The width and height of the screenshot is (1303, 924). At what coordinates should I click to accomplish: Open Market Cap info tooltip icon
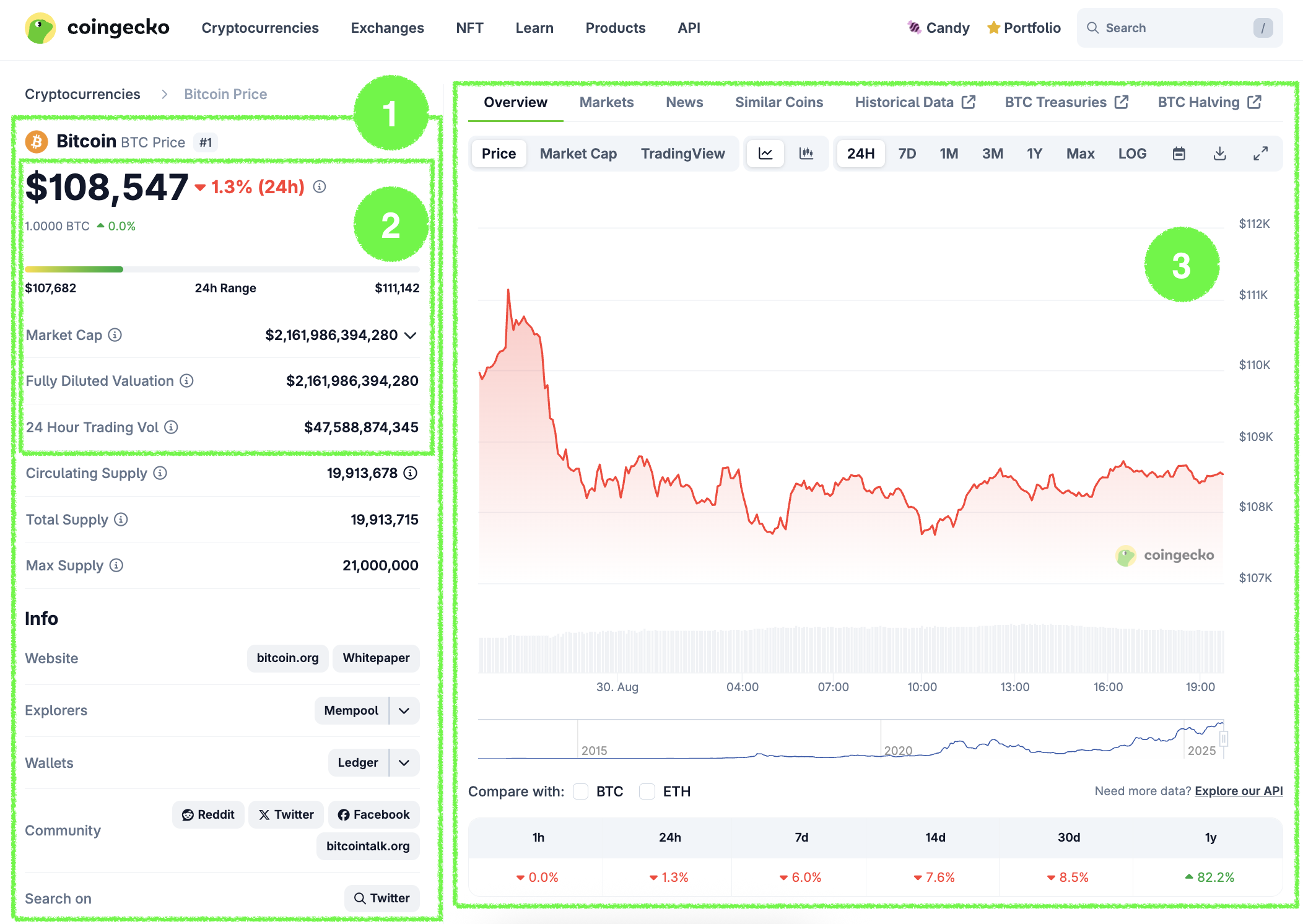(x=115, y=335)
